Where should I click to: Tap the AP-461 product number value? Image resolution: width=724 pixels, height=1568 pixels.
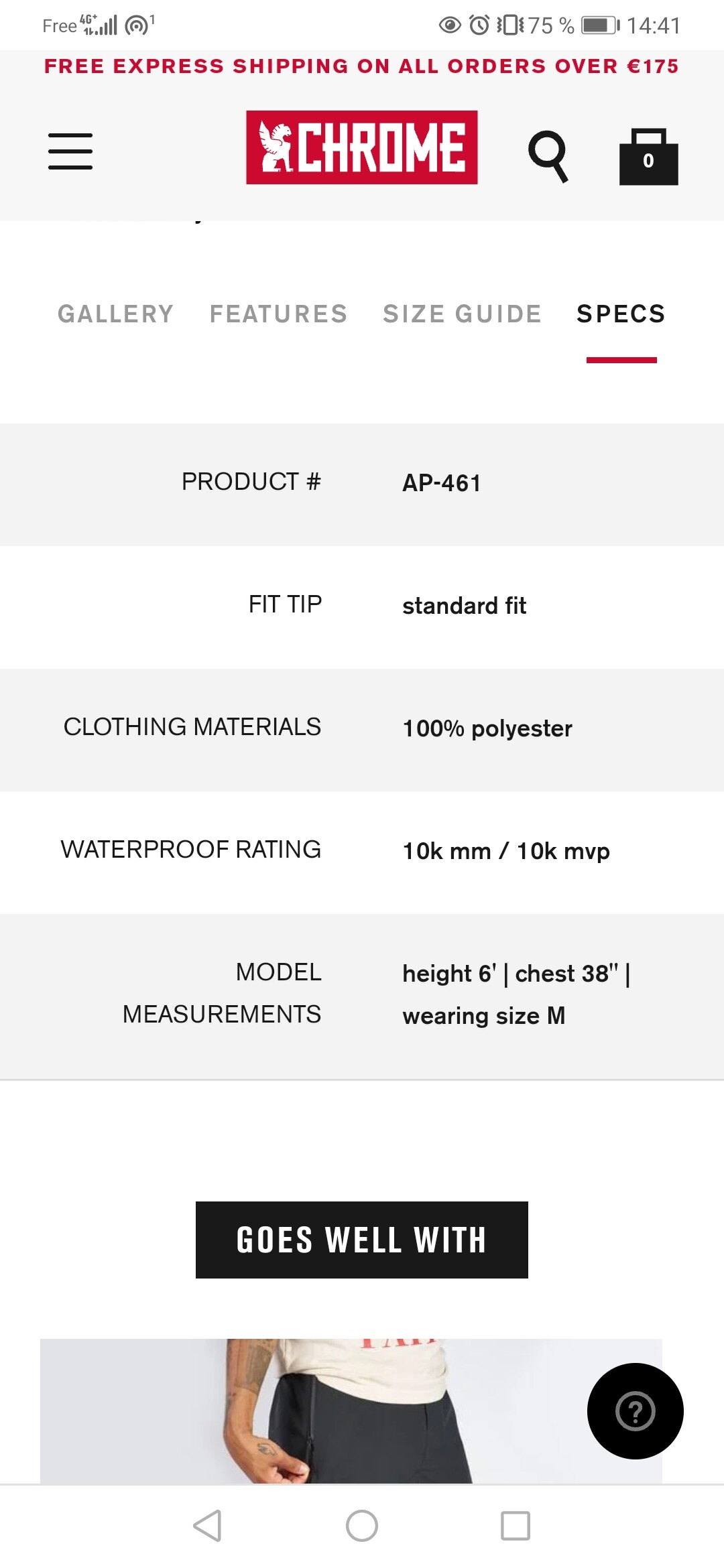click(x=442, y=483)
